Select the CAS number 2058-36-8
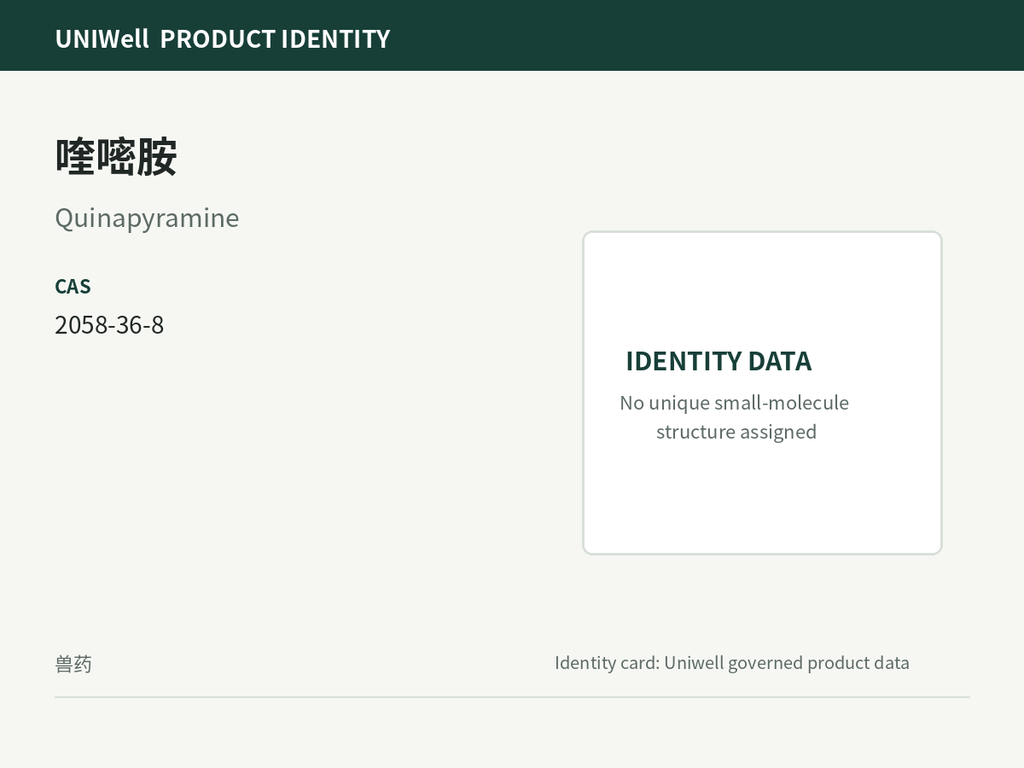Screen dimensions: 1024x768 [x=109, y=325]
